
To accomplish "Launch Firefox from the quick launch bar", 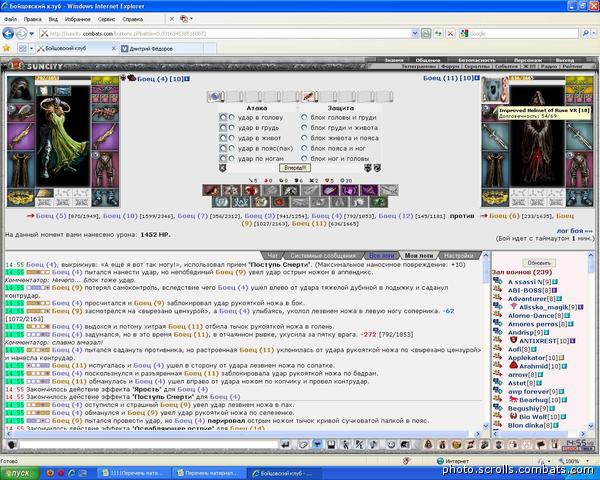I will click(50, 473).
